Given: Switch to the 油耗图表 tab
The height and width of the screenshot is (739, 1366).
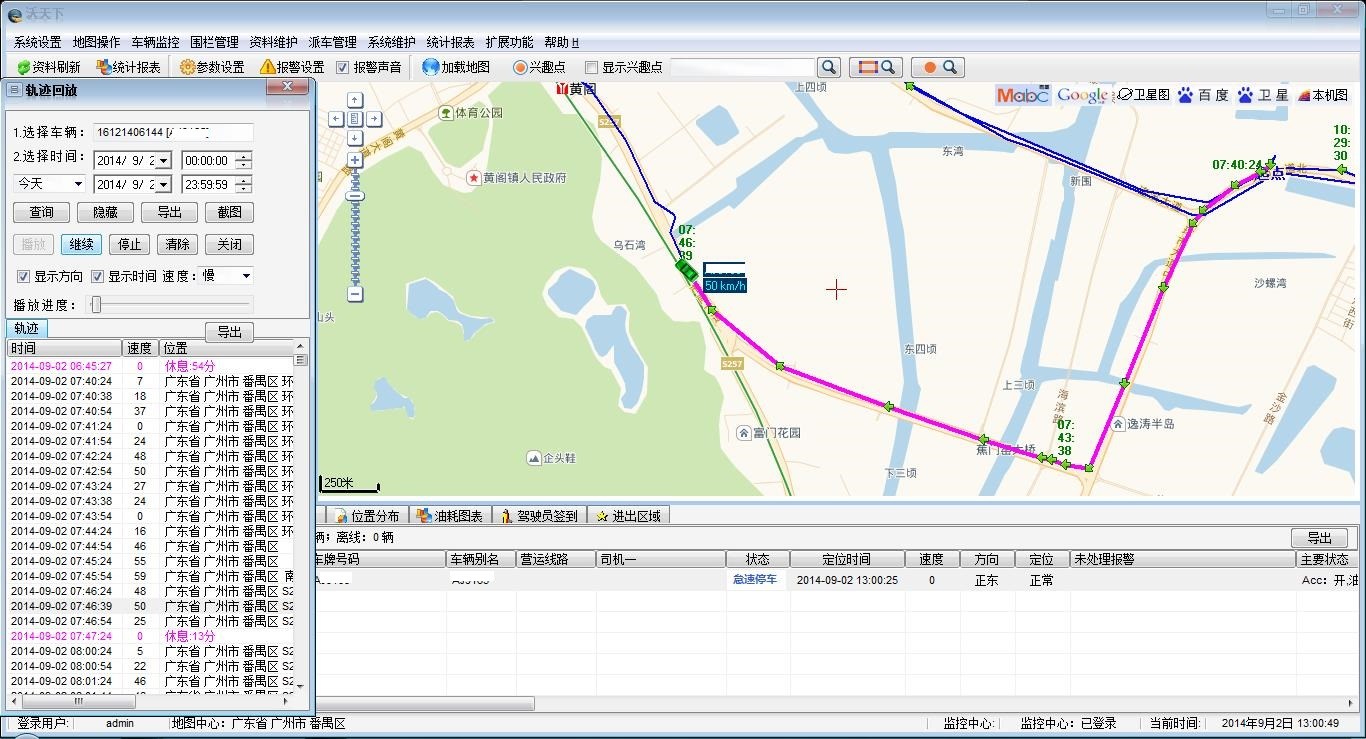Looking at the screenshot, I should point(450,516).
